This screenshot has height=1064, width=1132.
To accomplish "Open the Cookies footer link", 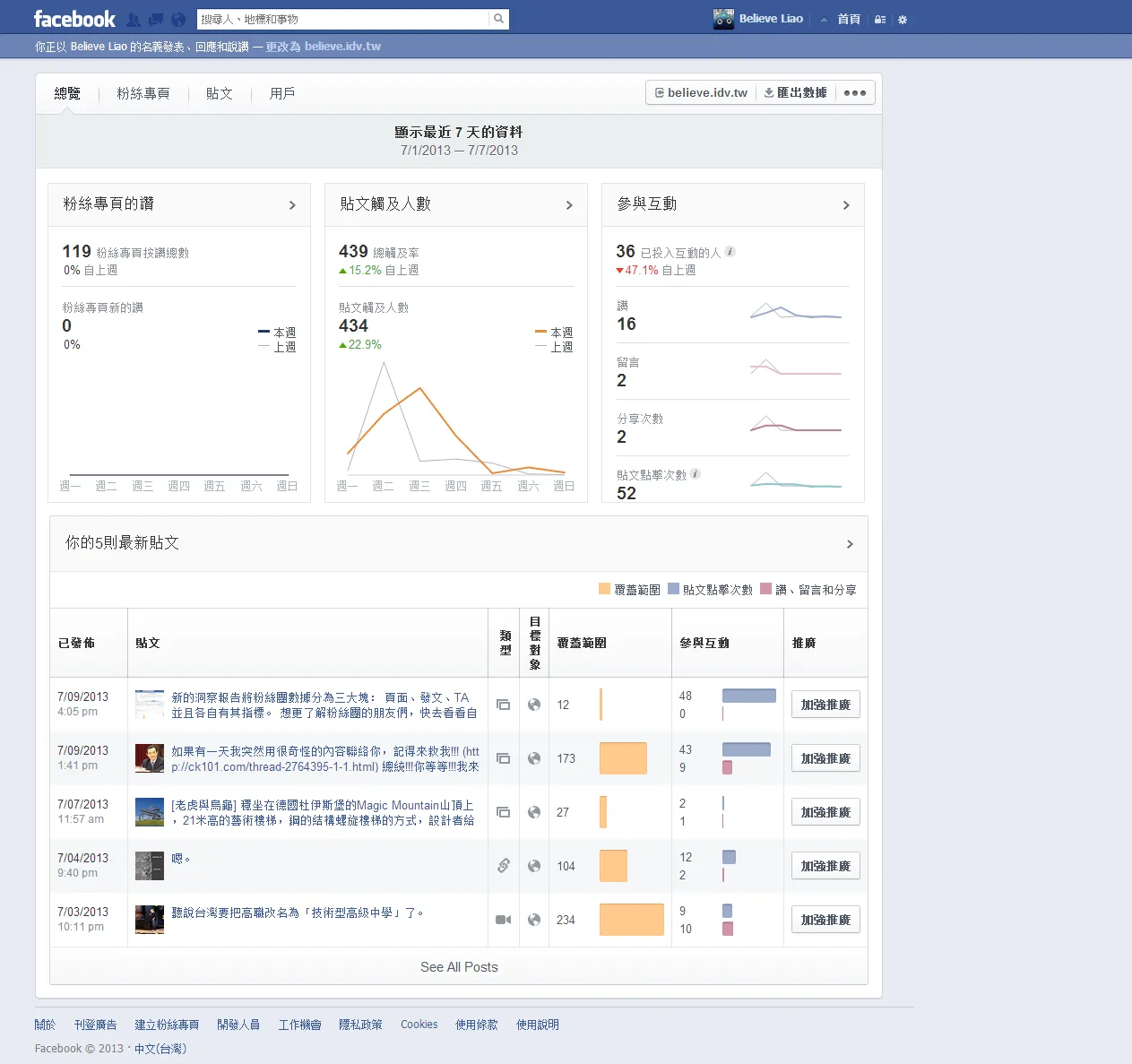I will pyautogui.click(x=419, y=1025).
